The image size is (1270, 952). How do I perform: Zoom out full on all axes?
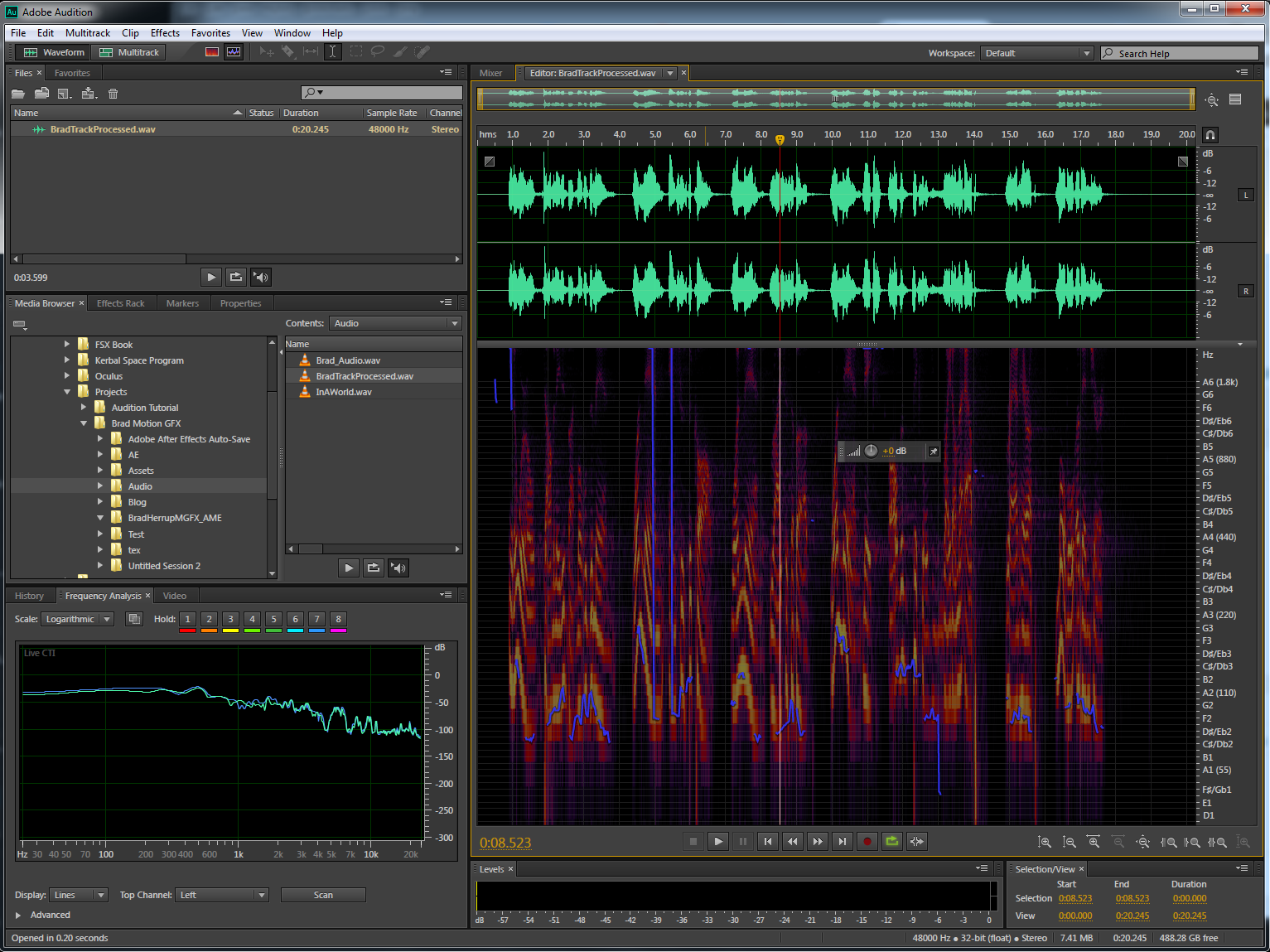point(1142,842)
